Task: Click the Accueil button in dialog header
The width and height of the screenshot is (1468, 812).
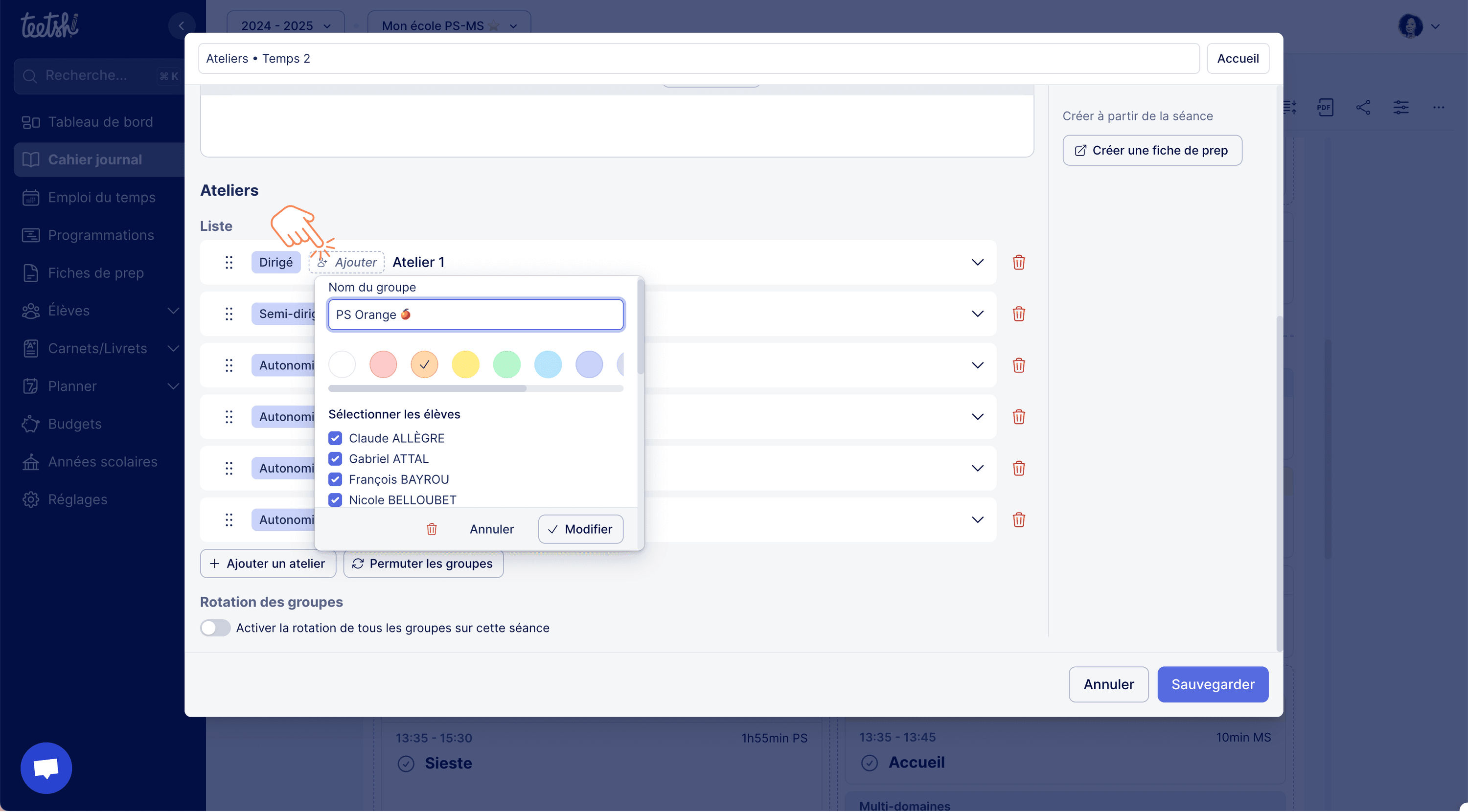Action: point(1237,58)
